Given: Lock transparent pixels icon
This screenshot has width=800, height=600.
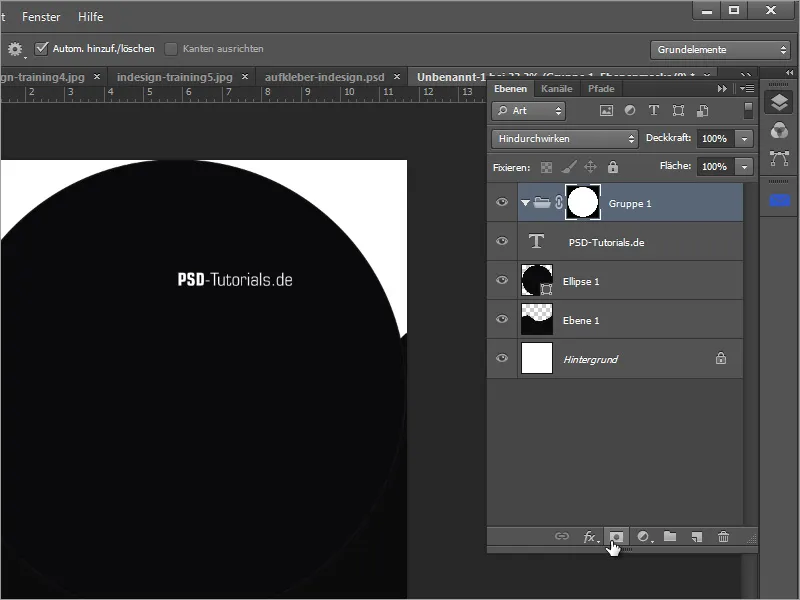Looking at the screenshot, I should 546,167.
